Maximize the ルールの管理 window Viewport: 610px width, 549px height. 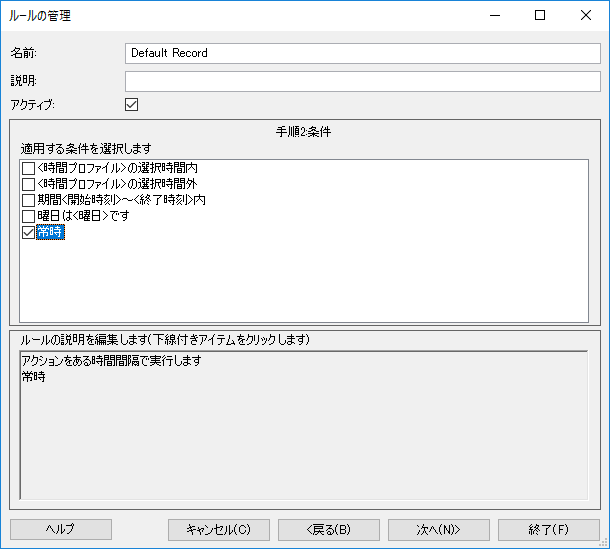tap(540, 16)
